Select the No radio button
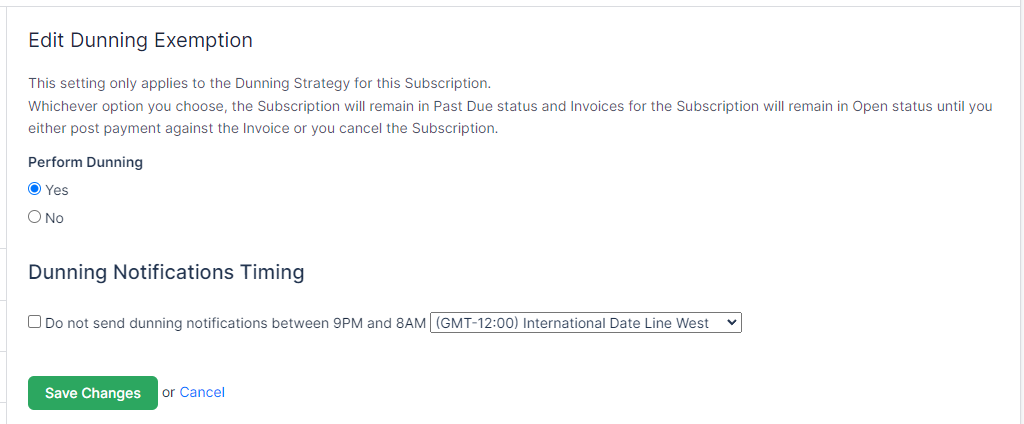This screenshot has width=1024, height=424. pyautogui.click(x=35, y=217)
